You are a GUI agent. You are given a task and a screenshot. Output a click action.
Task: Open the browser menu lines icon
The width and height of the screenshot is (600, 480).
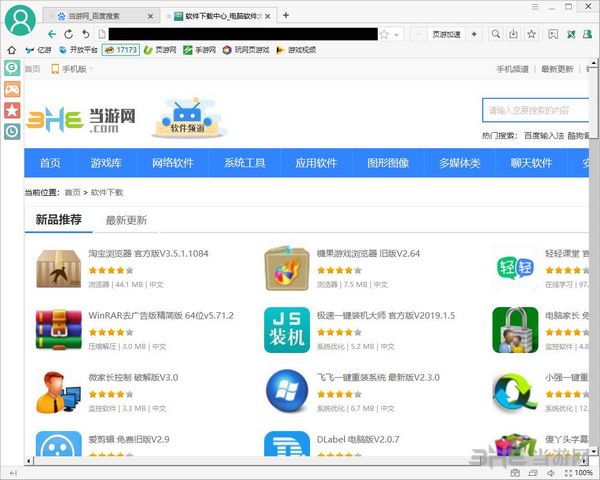point(535,7)
